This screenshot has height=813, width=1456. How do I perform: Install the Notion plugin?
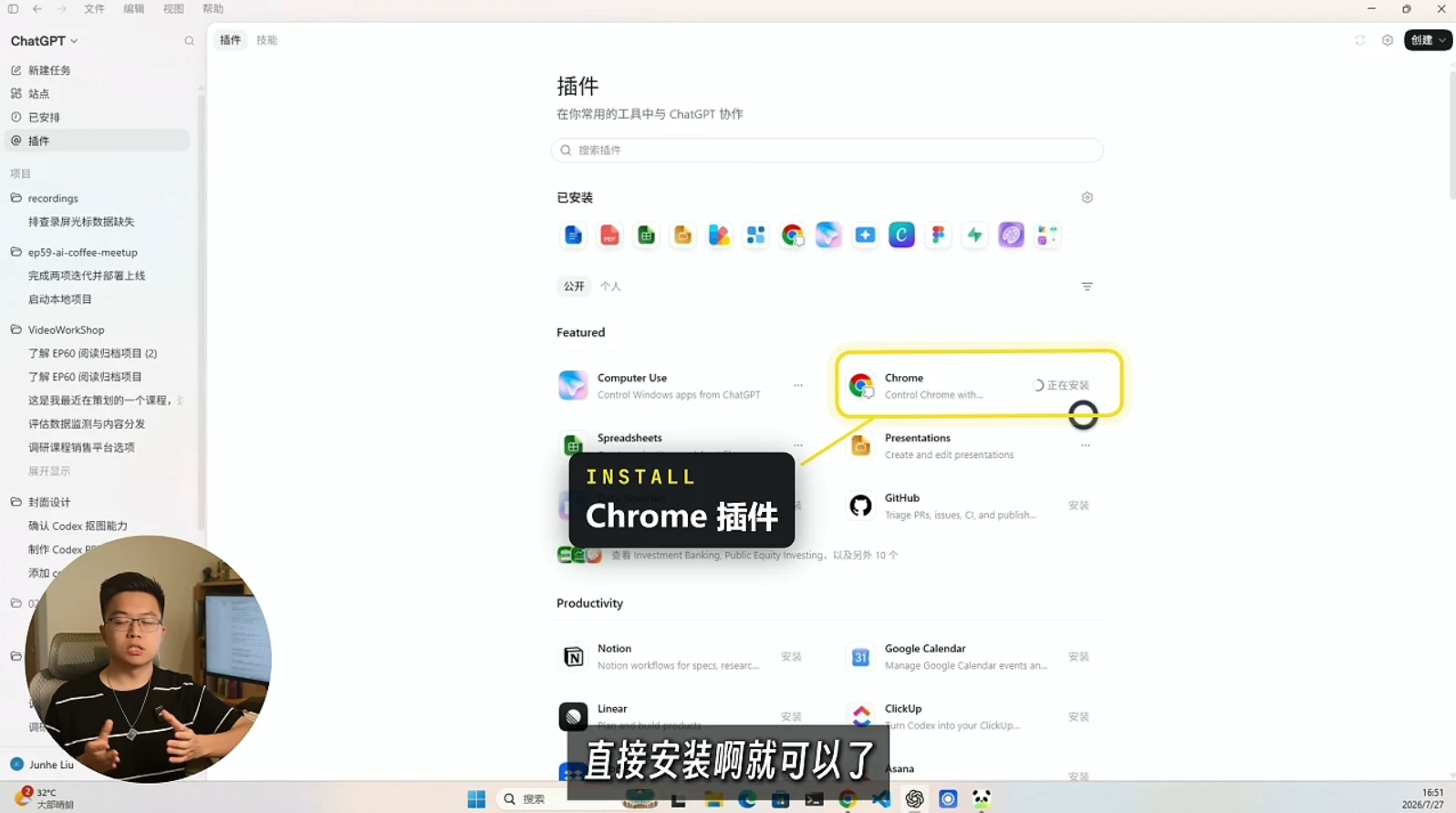click(x=791, y=657)
